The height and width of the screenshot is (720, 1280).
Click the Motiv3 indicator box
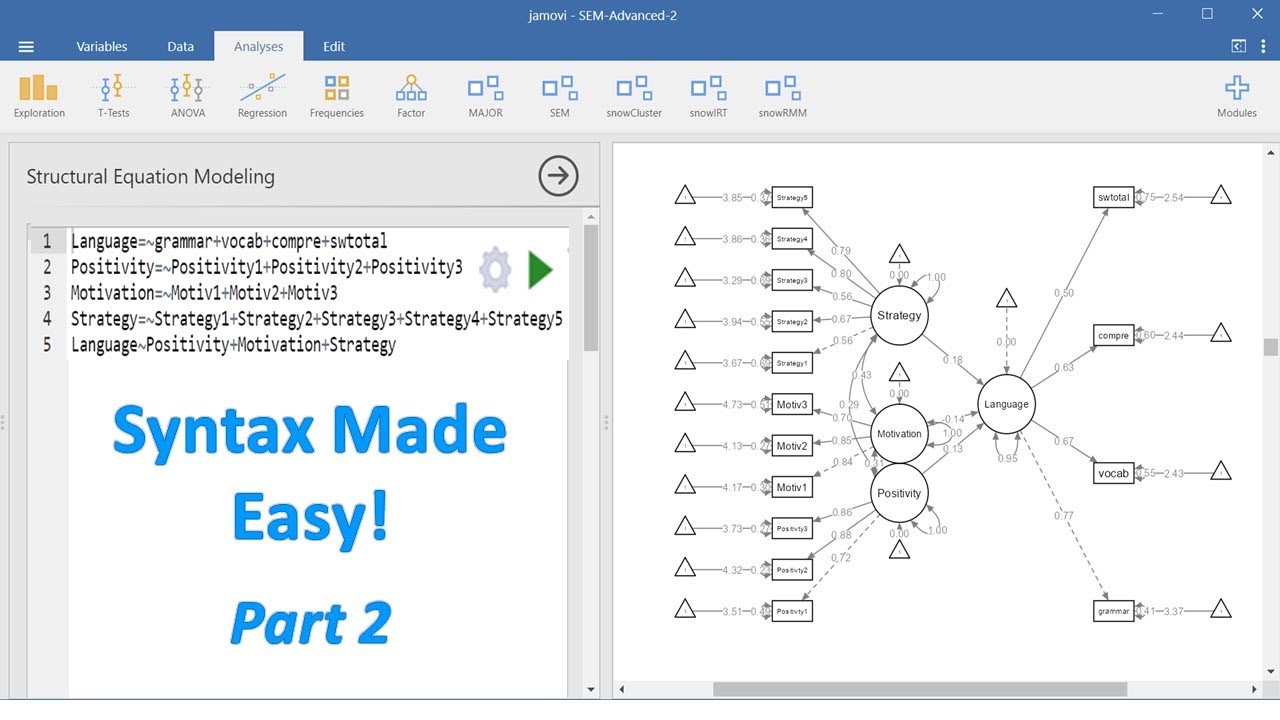[792, 404]
